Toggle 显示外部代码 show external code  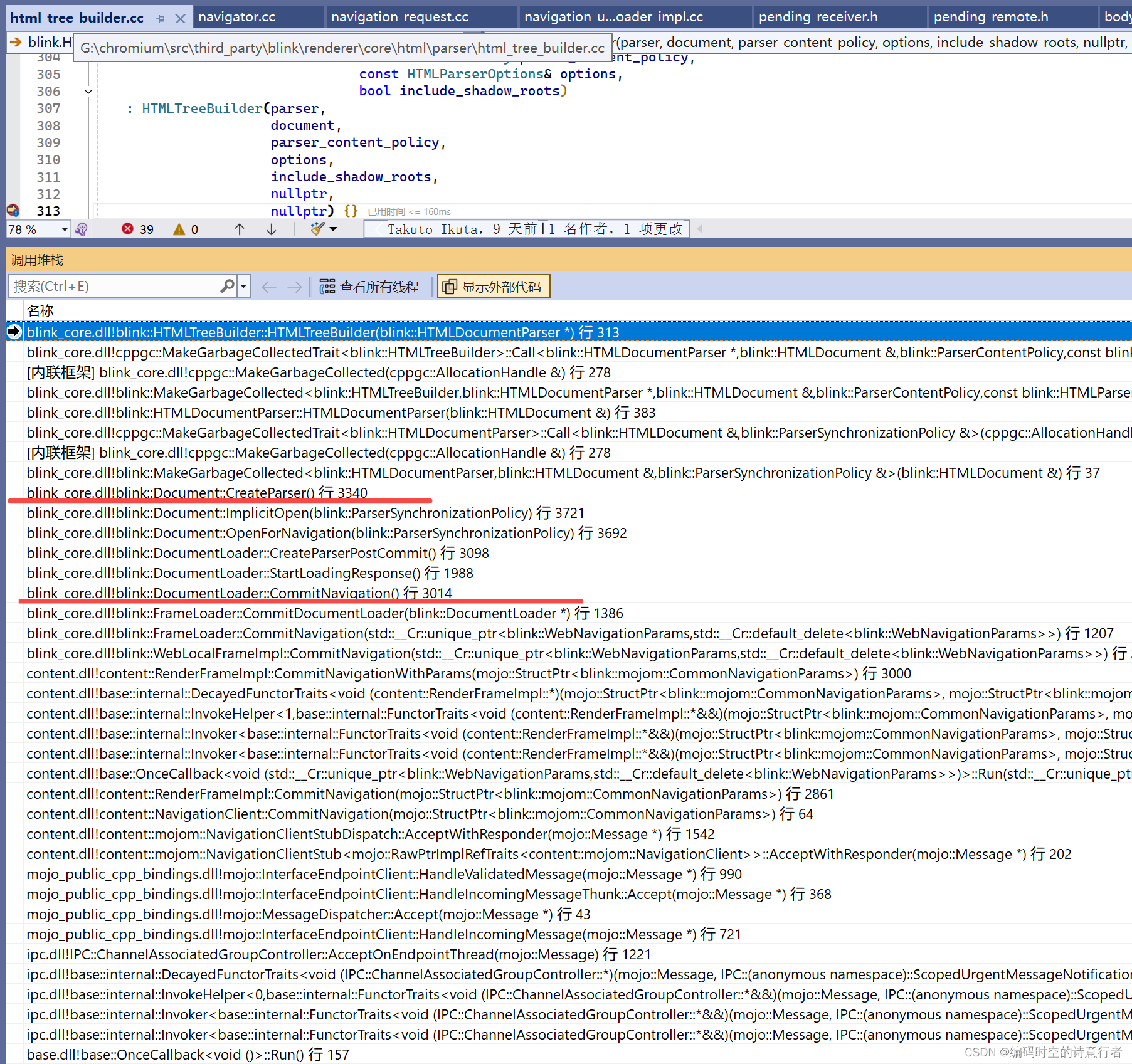click(x=493, y=287)
